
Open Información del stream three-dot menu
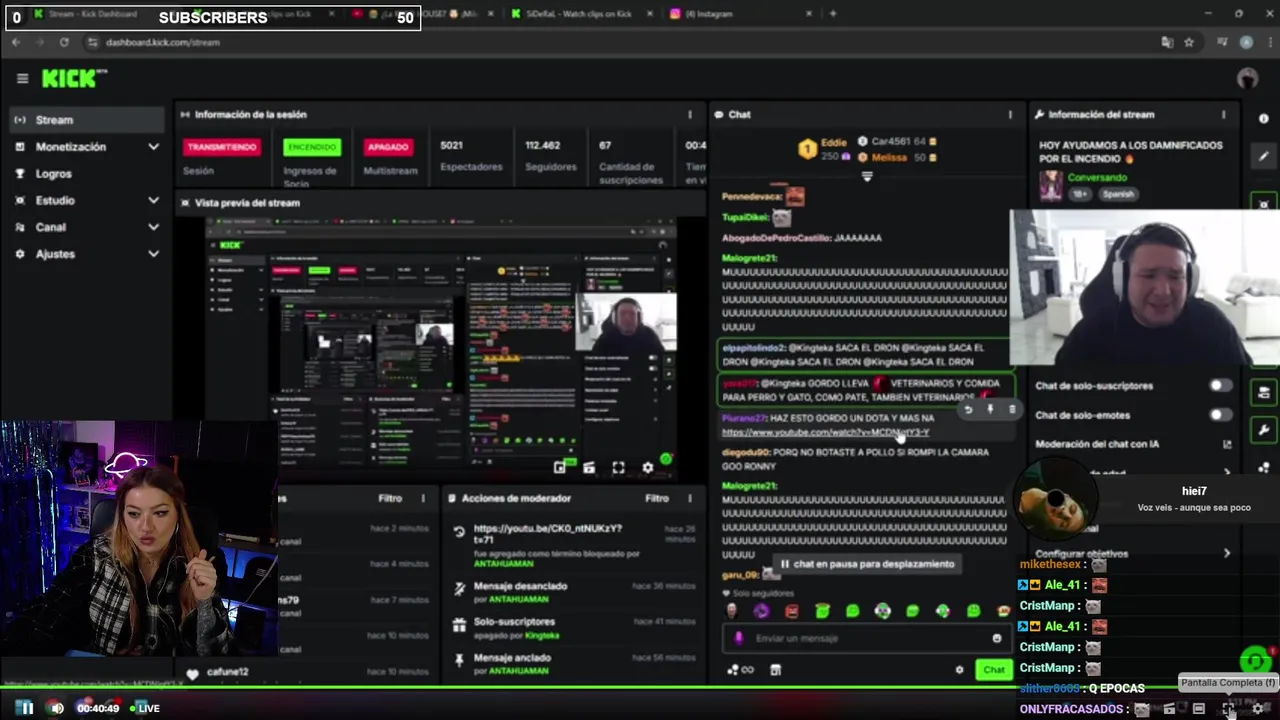click(x=1223, y=114)
